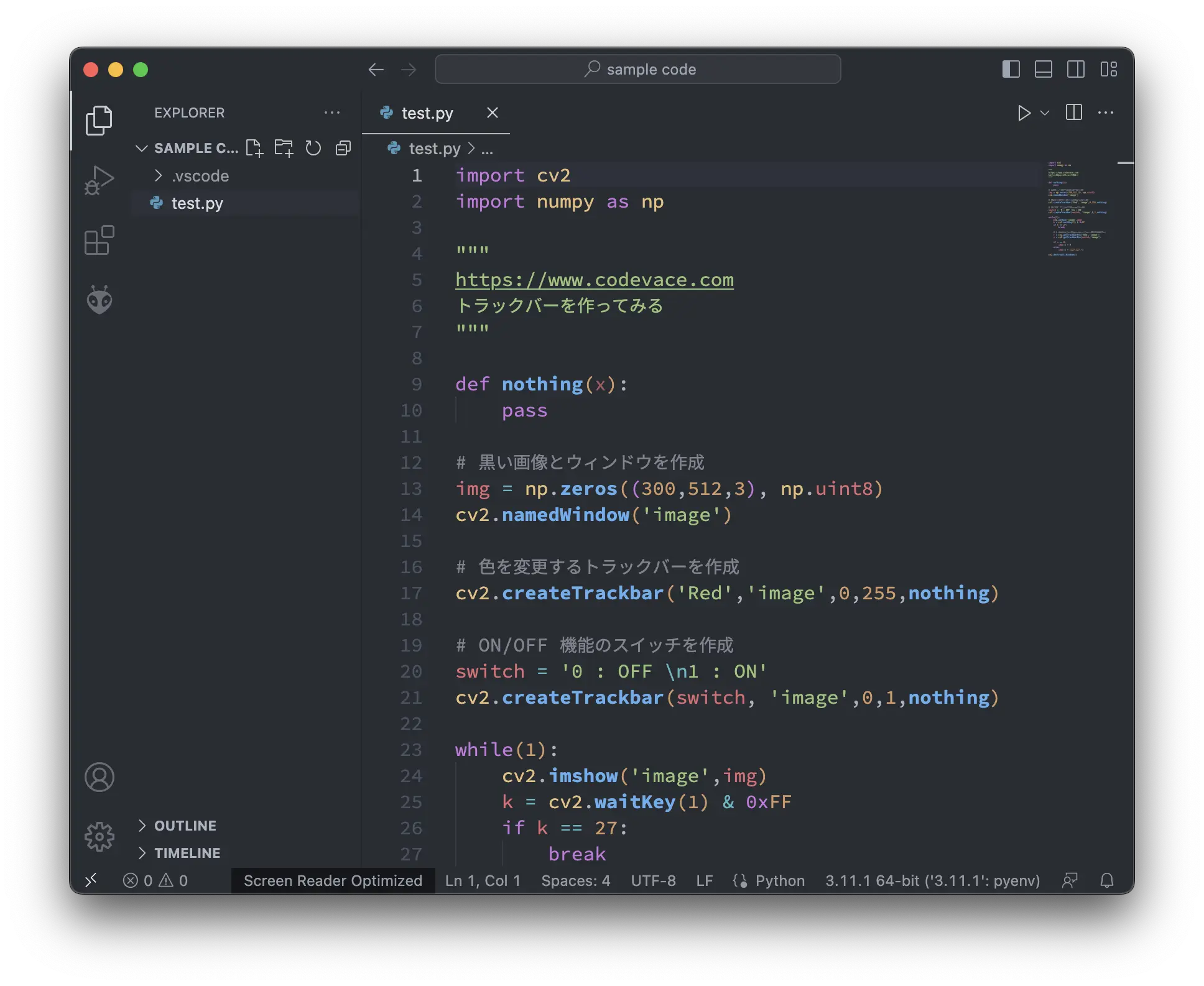Collapse all folders in Explorer
This screenshot has height=986, width=1204.
[343, 148]
